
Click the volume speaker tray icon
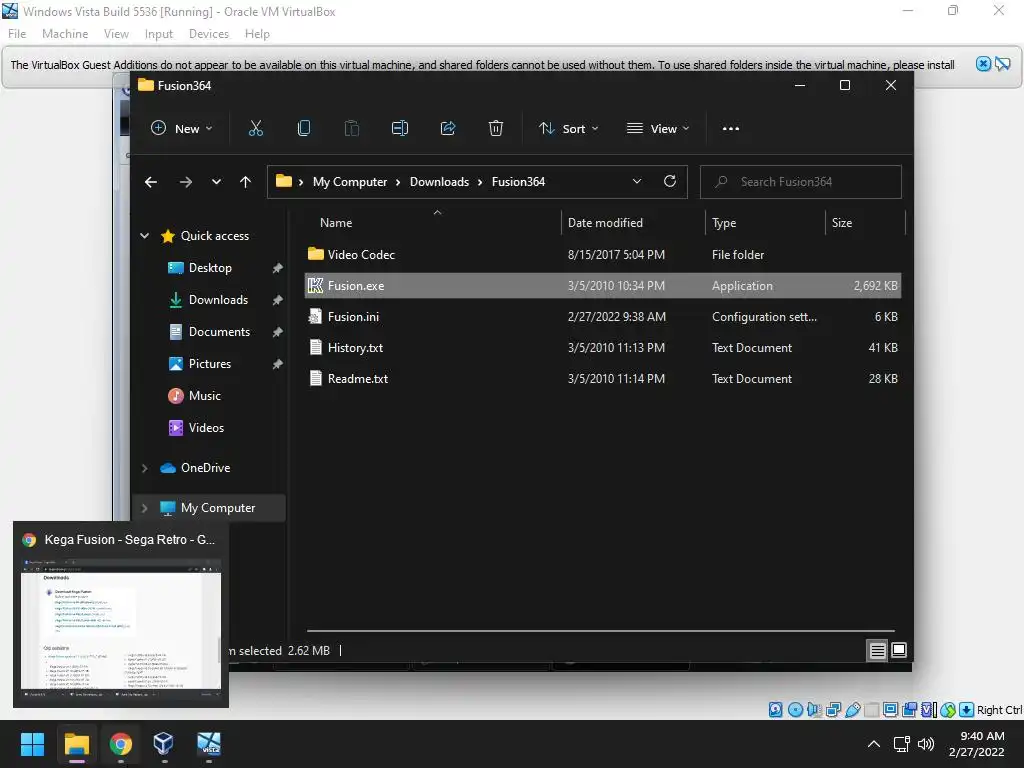[925, 744]
